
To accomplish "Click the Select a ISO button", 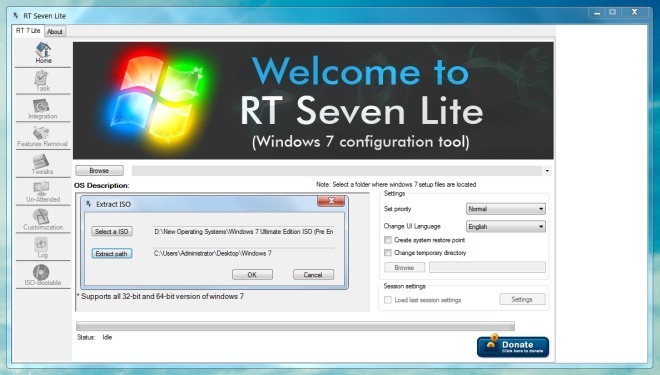I will [x=112, y=231].
